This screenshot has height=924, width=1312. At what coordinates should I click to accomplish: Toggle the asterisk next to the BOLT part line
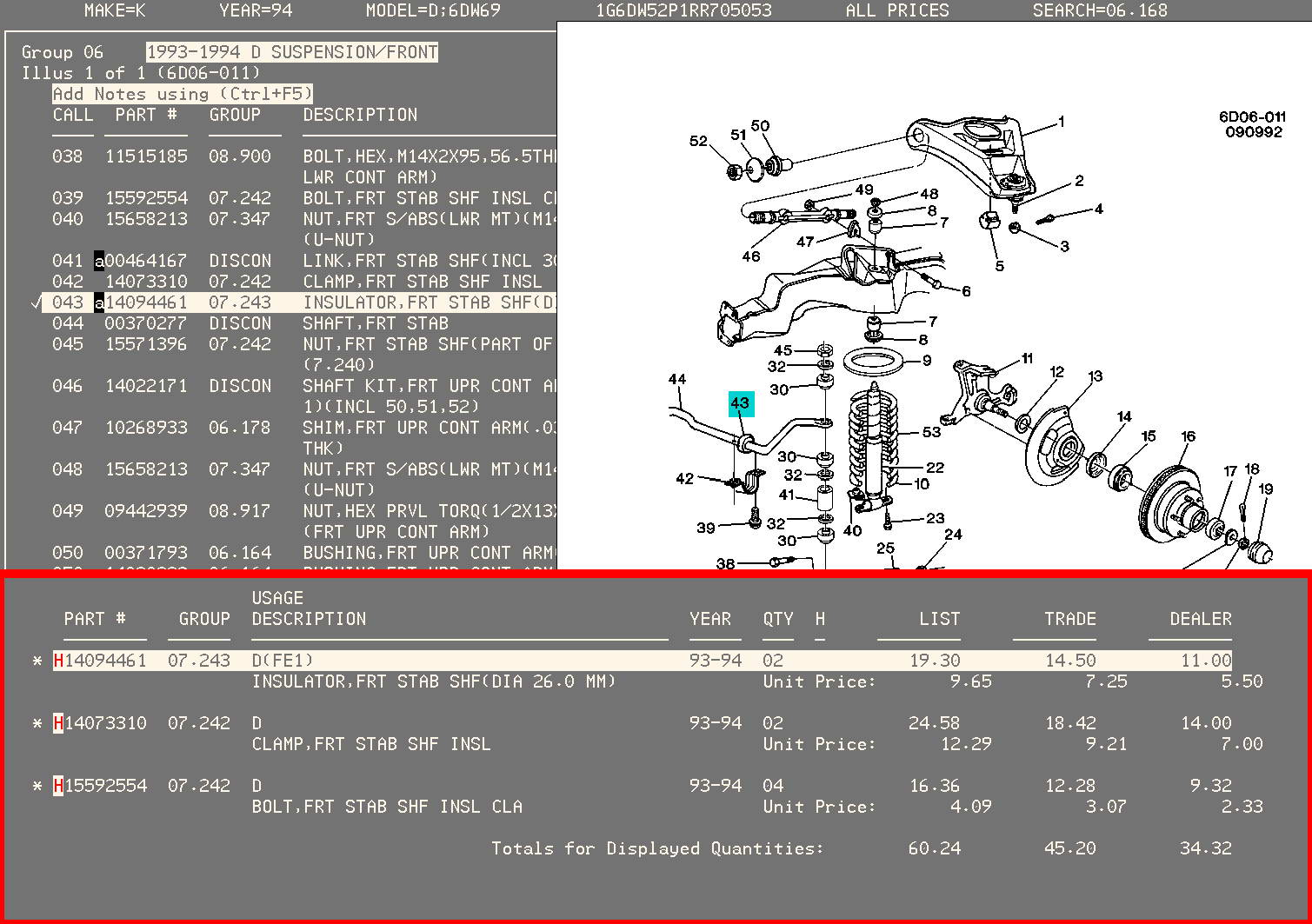(37, 786)
